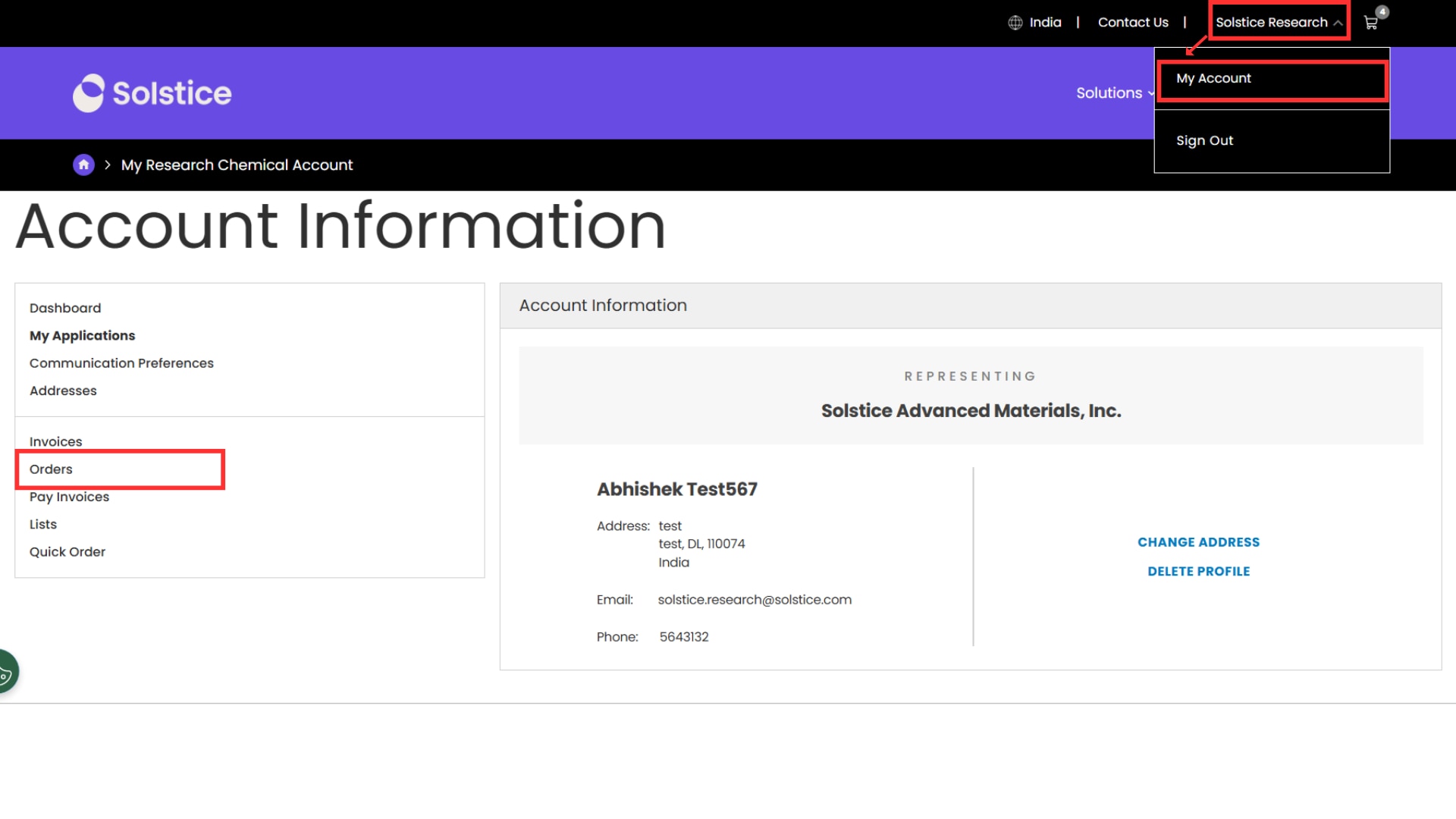Click CHANGE ADDRESS link

[x=1198, y=542]
